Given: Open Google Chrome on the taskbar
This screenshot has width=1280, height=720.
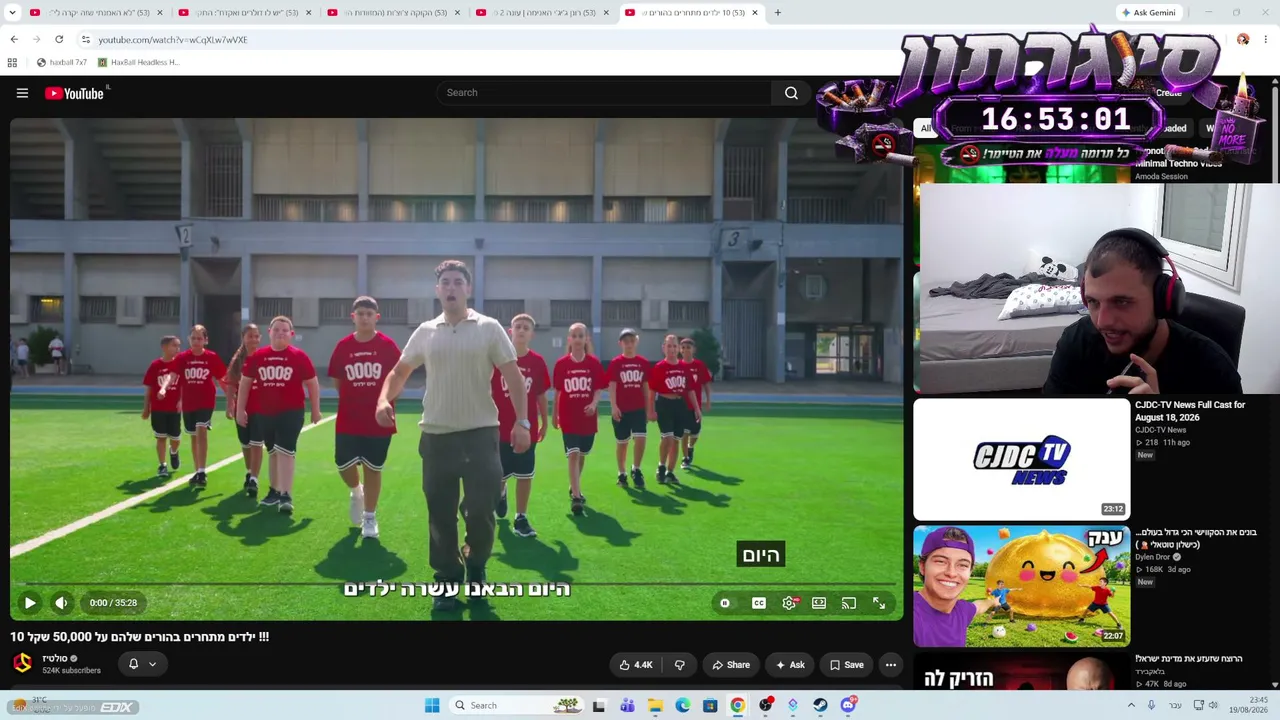Looking at the screenshot, I should [x=737, y=705].
